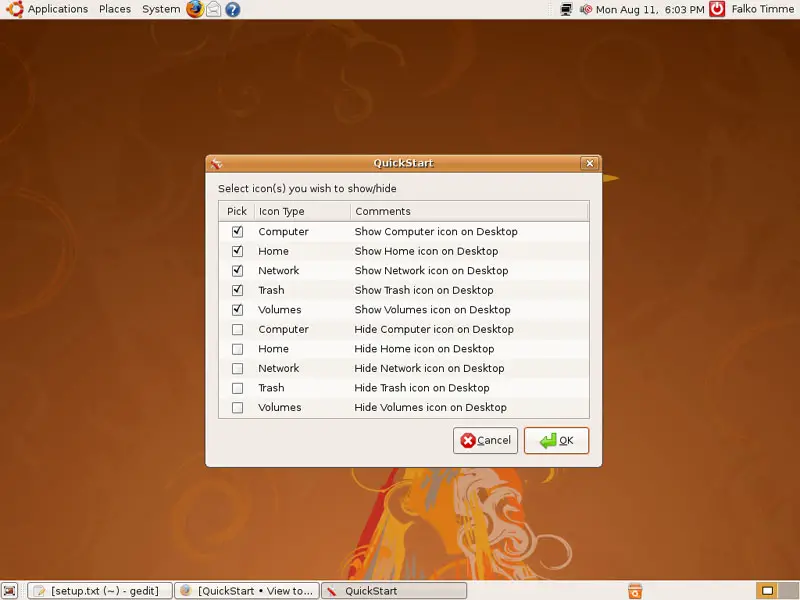Click the Comments column header
Image resolution: width=800 pixels, height=600 pixels.
click(x=469, y=211)
